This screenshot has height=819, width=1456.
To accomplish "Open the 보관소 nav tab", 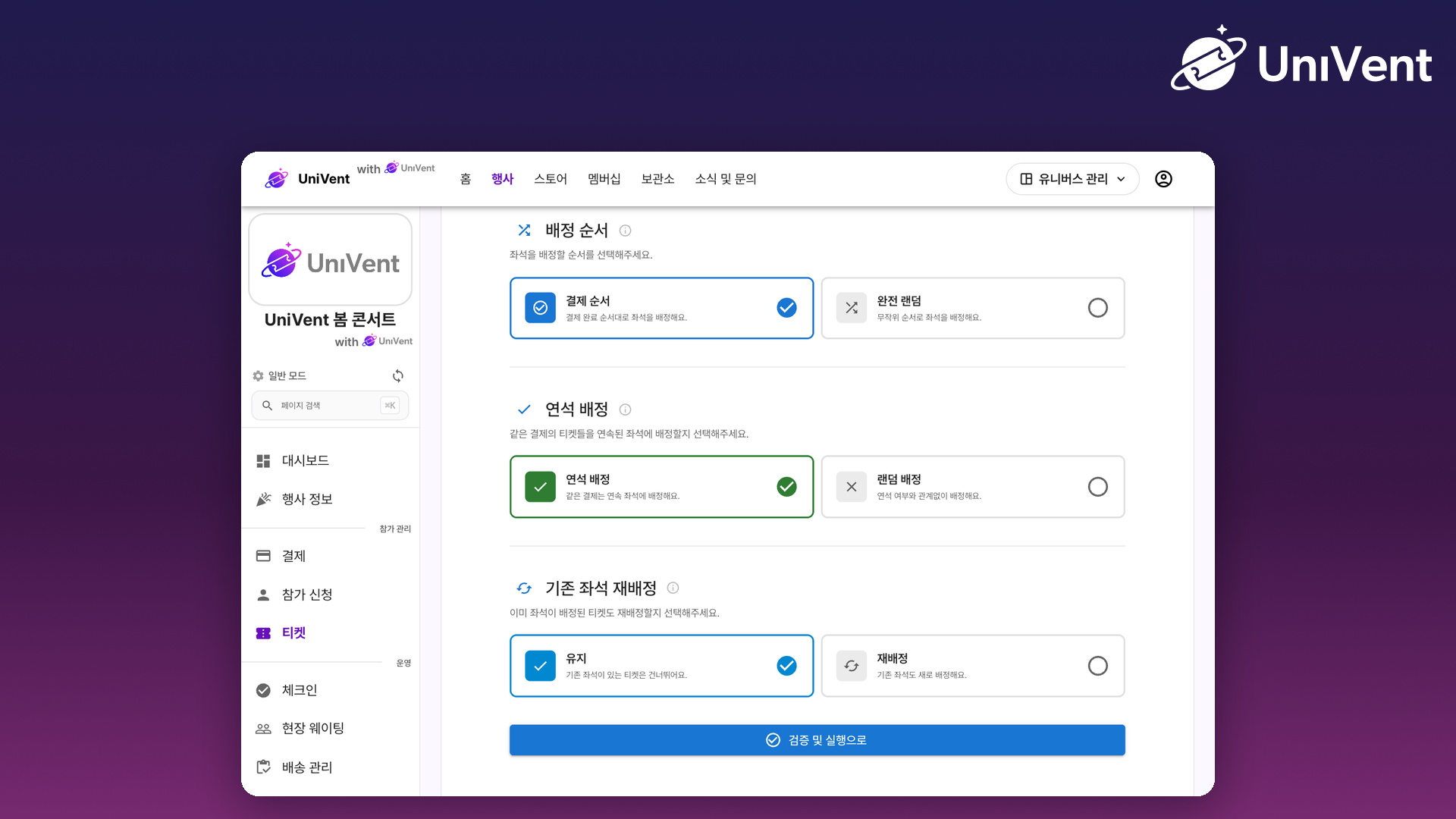I will click(x=657, y=179).
